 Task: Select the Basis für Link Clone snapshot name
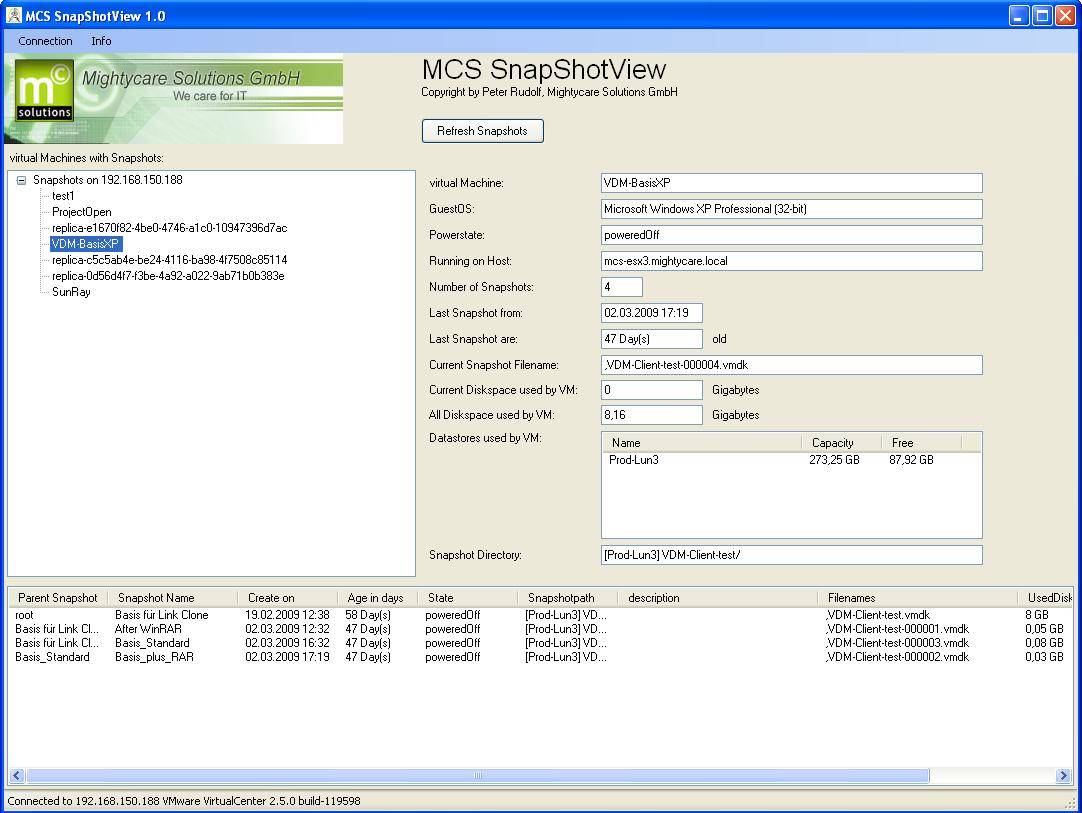click(x=161, y=615)
